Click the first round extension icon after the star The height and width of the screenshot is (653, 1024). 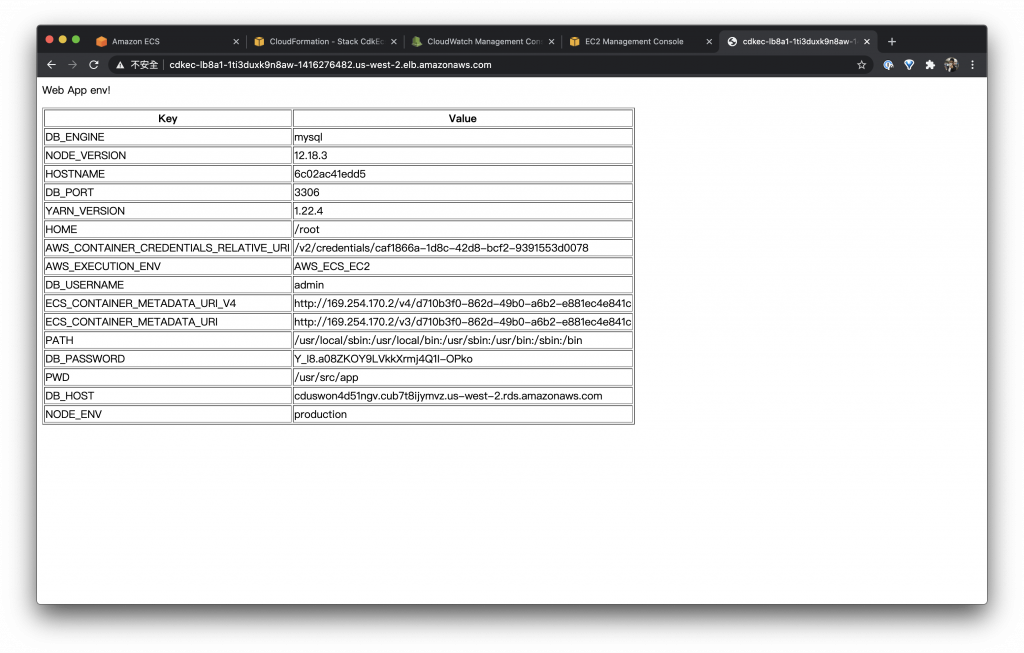pyautogui.click(x=888, y=65)
